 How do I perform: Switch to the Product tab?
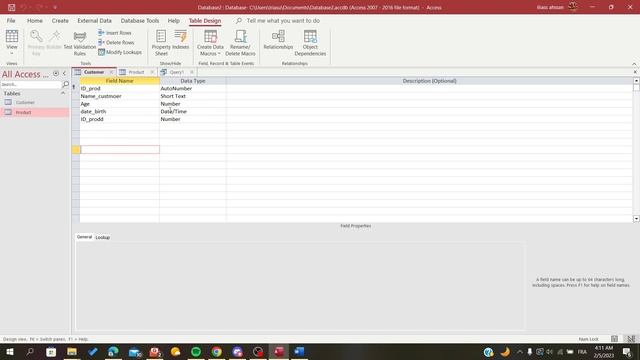[136, 72]
